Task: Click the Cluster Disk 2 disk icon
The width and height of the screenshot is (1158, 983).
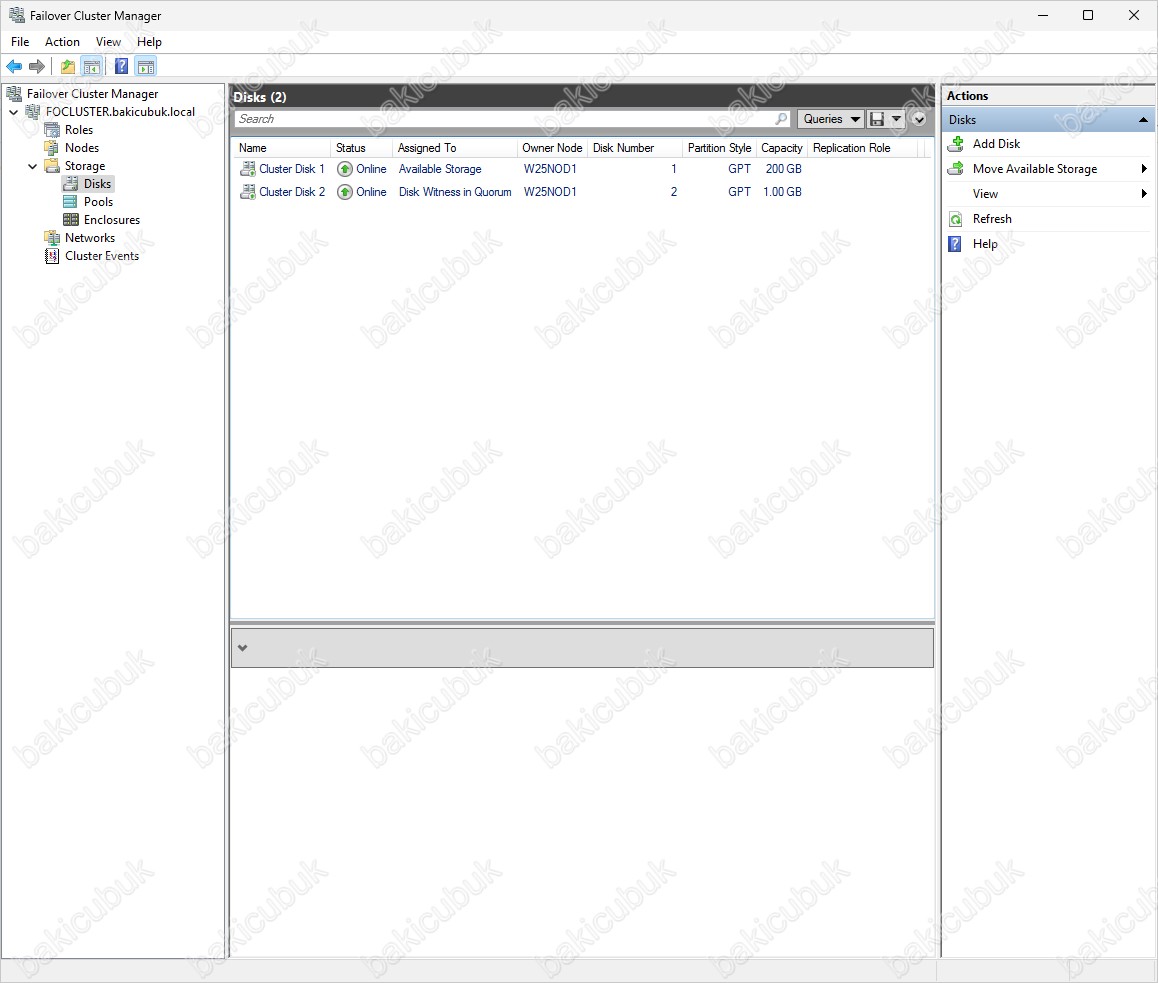Action: [248, 192]
